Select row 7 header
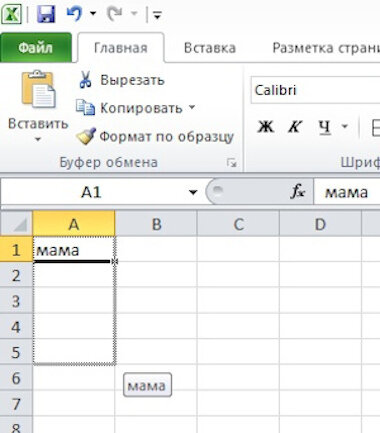380x433 pixels. click(16, 404)
